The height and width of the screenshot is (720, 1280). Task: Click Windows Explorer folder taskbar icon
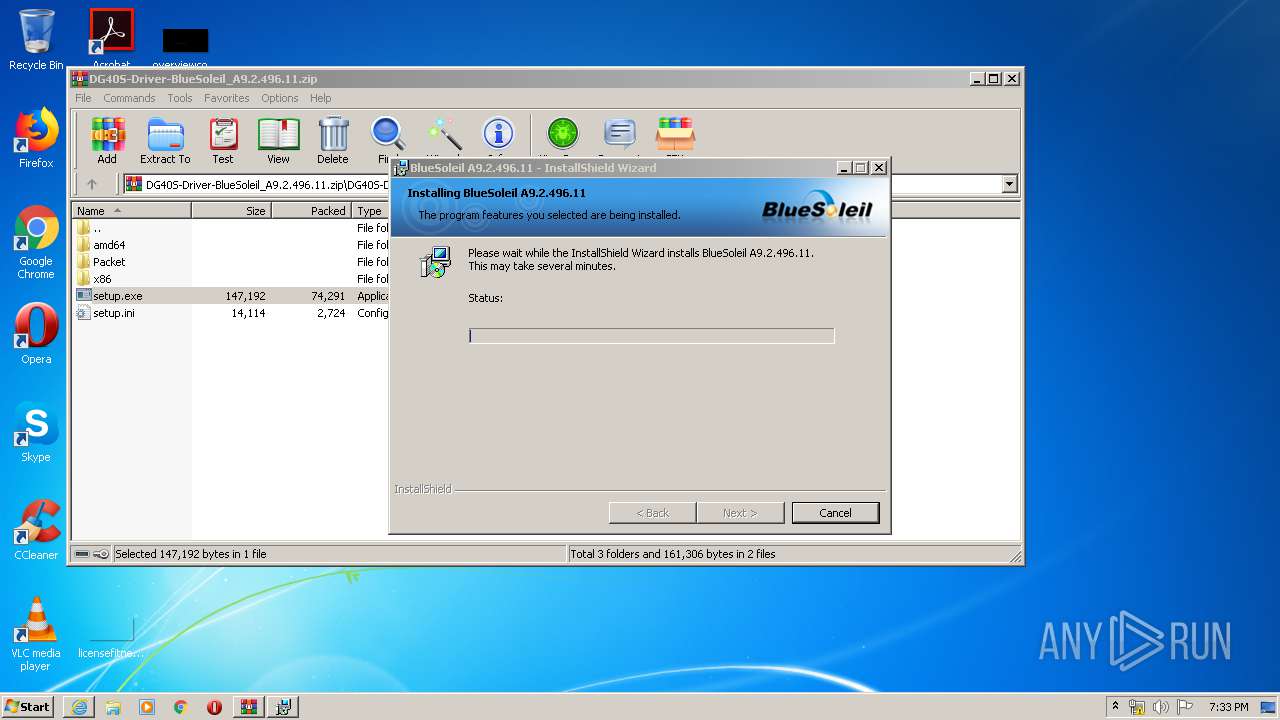(x=113, y=707)
